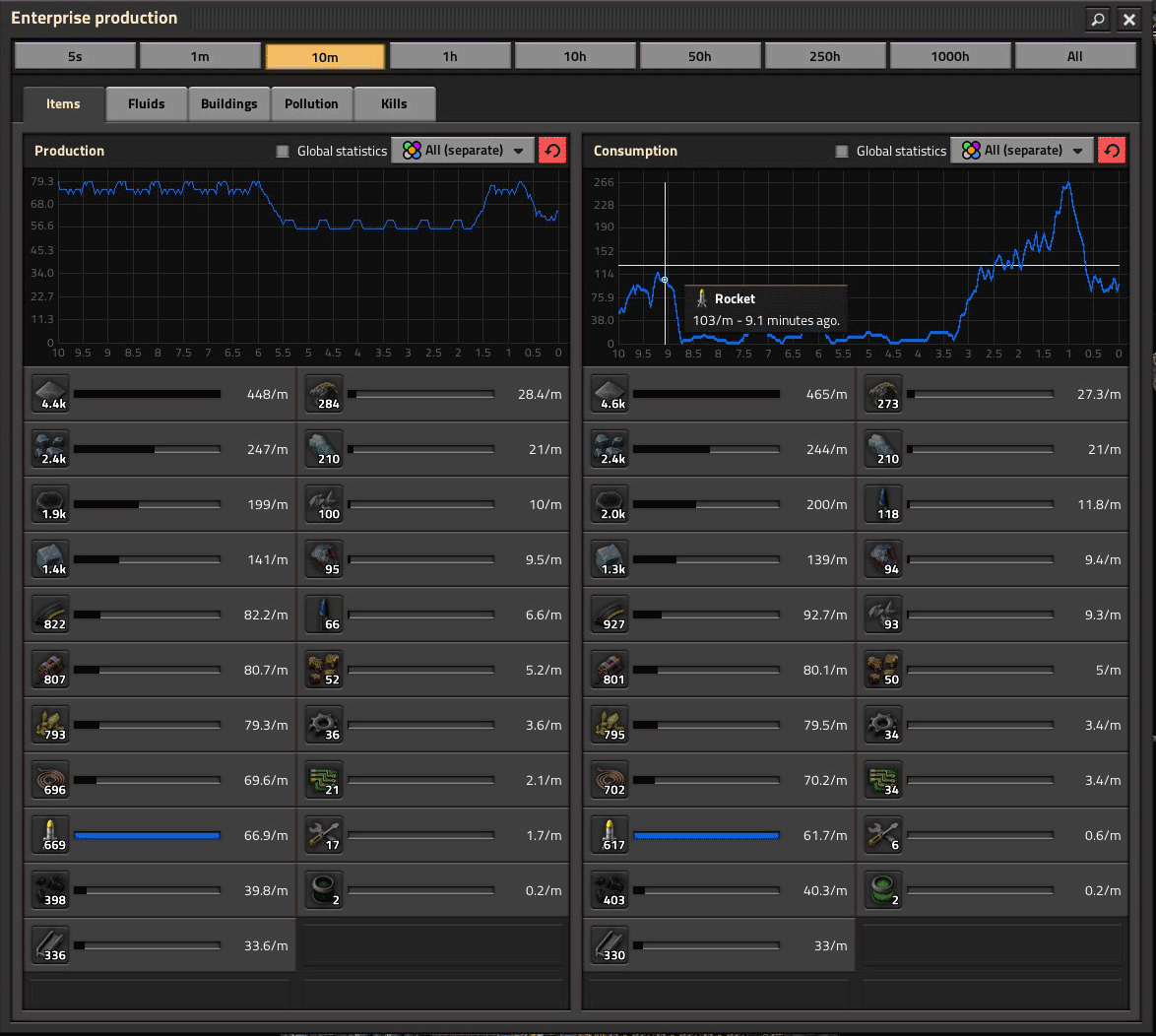Enable Global statistics for the Production panel

(x=283, y=151)
